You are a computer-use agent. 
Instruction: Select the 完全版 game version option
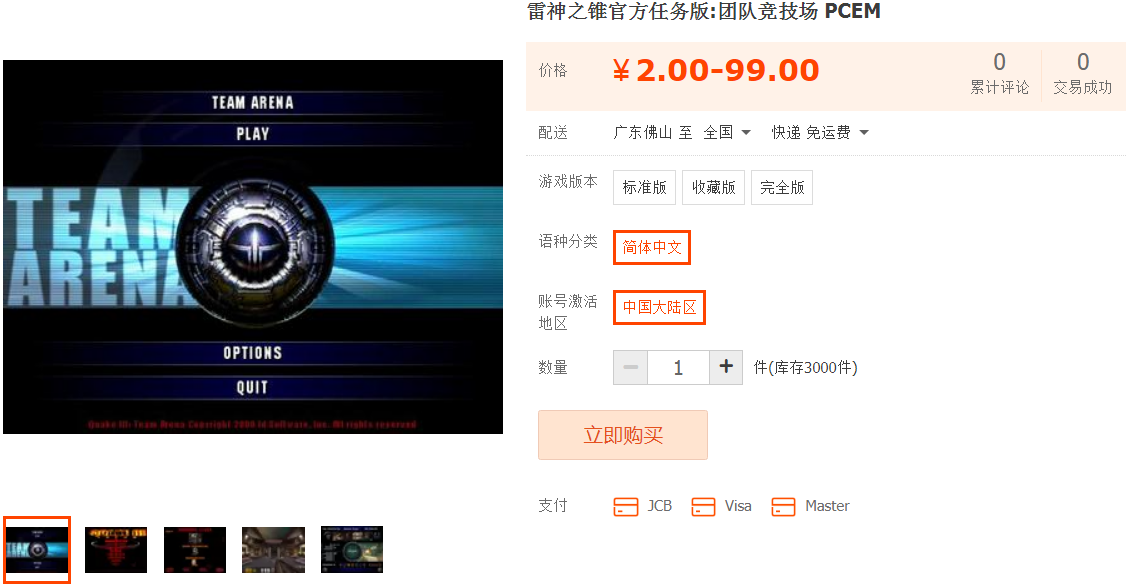pyautogui.click(x=782, y=188)
